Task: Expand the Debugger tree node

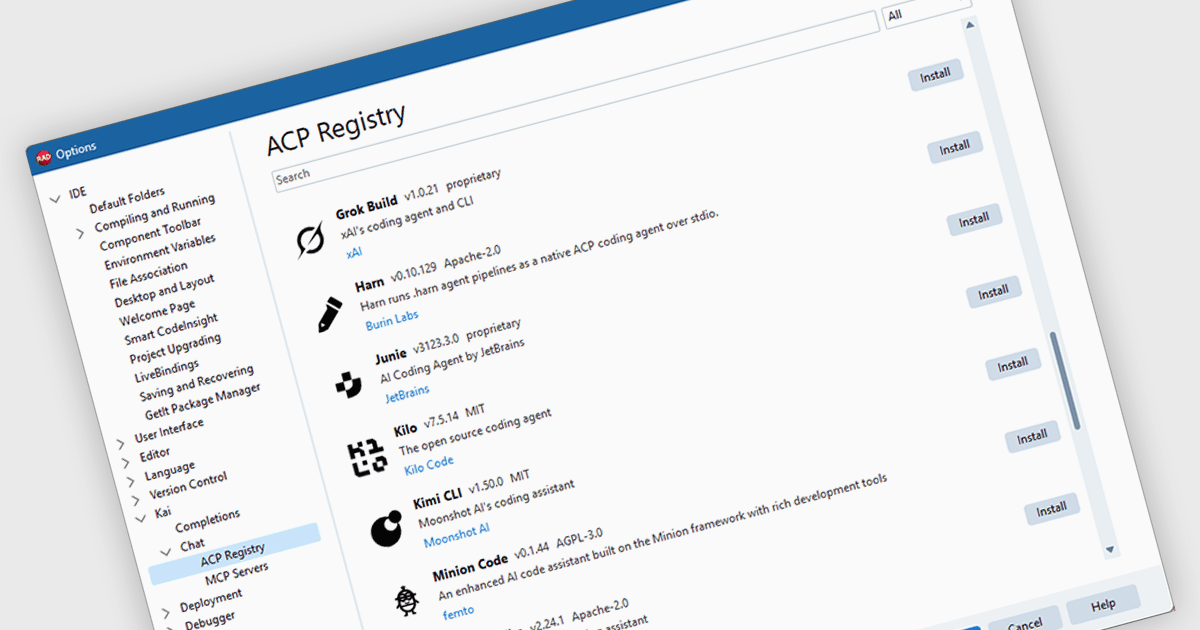Action: [171, 627]
